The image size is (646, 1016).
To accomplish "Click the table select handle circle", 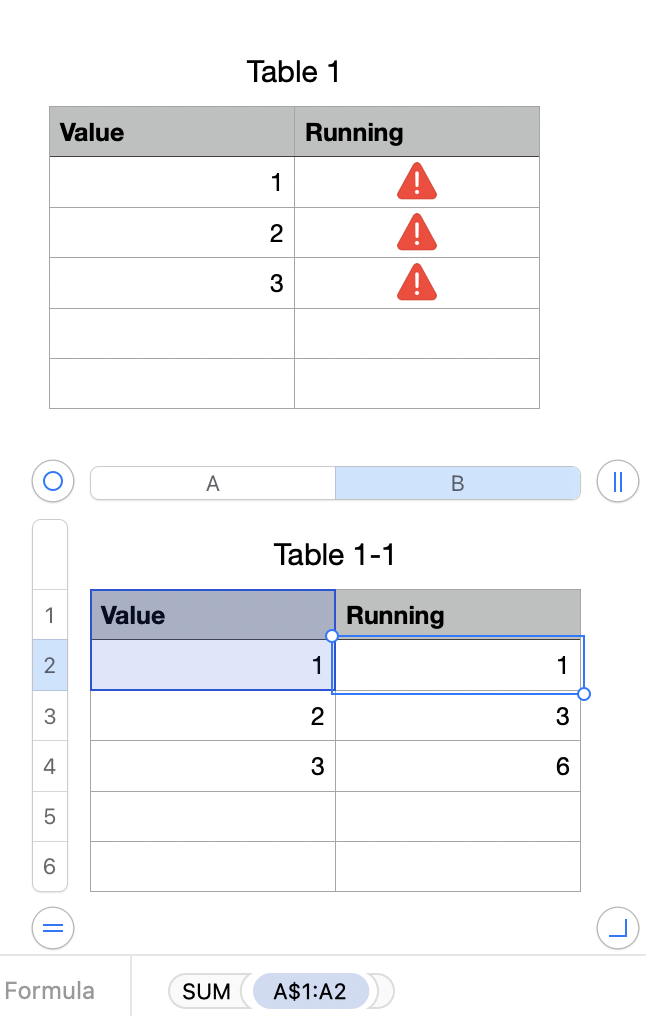I will click(x=53, y=482).
